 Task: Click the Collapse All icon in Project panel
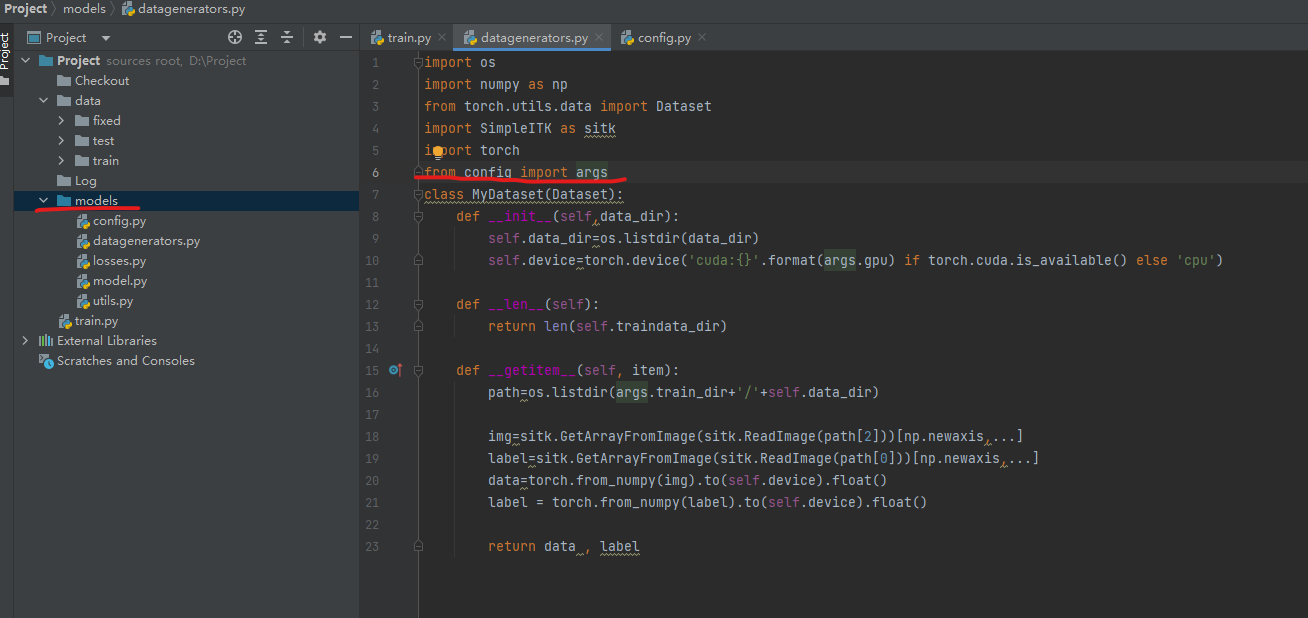287,37
